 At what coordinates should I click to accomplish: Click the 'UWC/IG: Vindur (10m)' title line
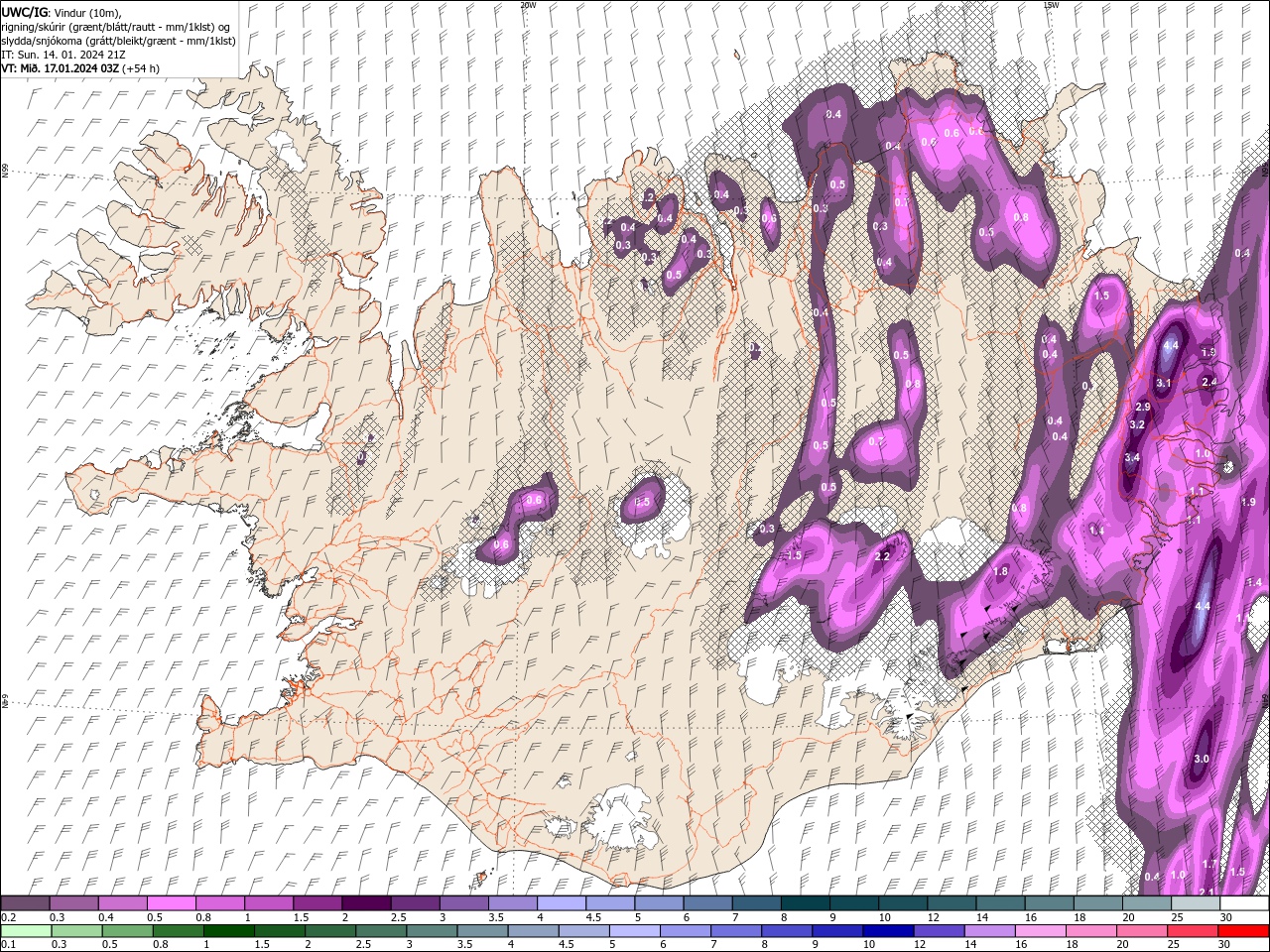coord(62,11)
